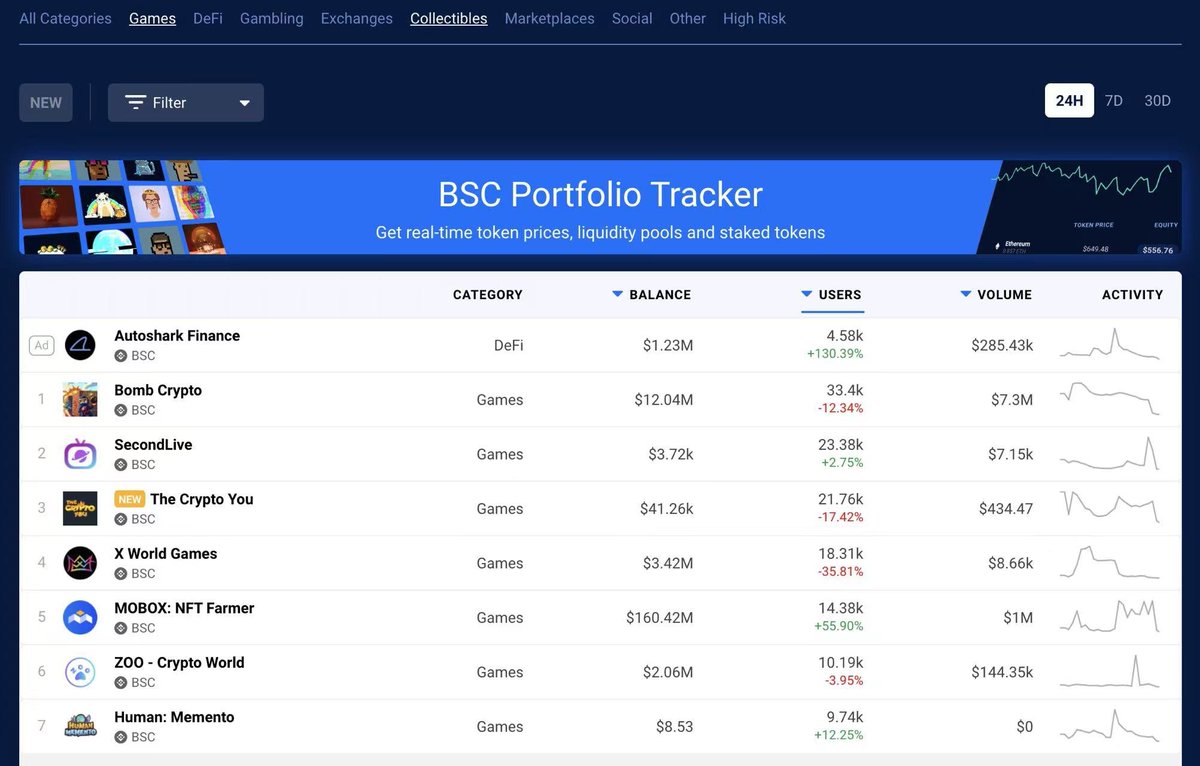Click the -35.81% change for X World Games
Image resolution: width=1200 pixels, height=766 pixels.
pos(838,572)
